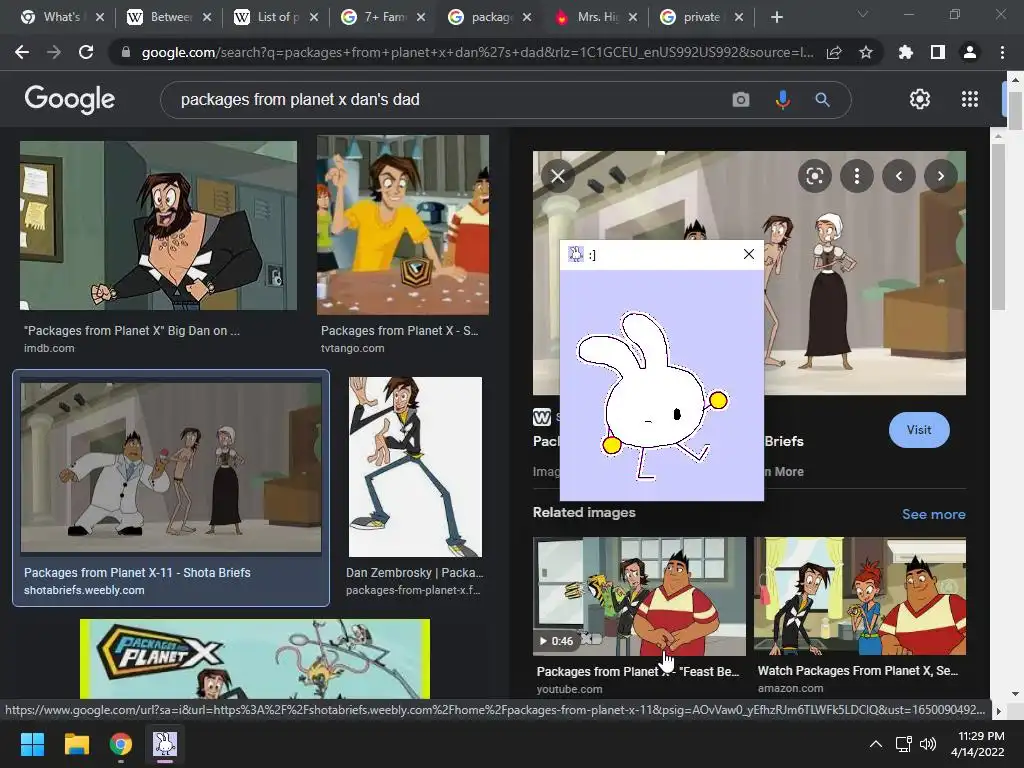1024x768 pixels.
Task: Open the amazon.com related image
Action: tap(859, 596)
